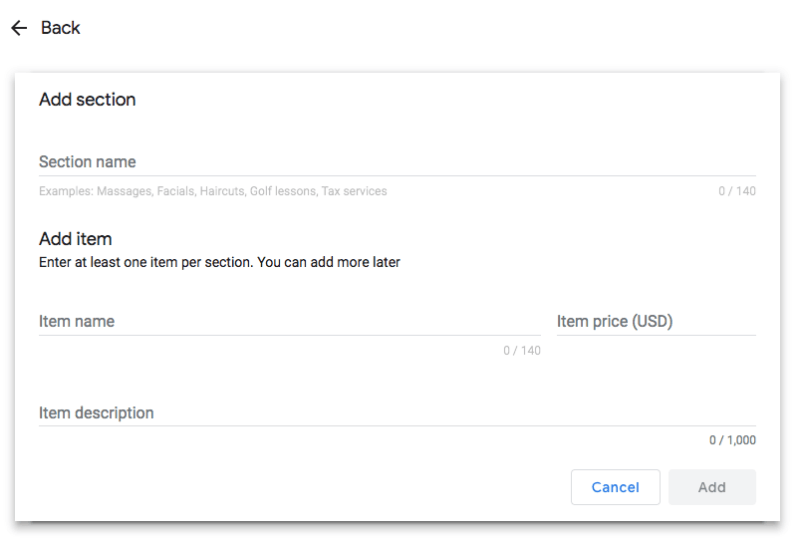The image size is (800, 540).
Task: Click the Item price (USD) placeholder label
Action: (615, 321)
